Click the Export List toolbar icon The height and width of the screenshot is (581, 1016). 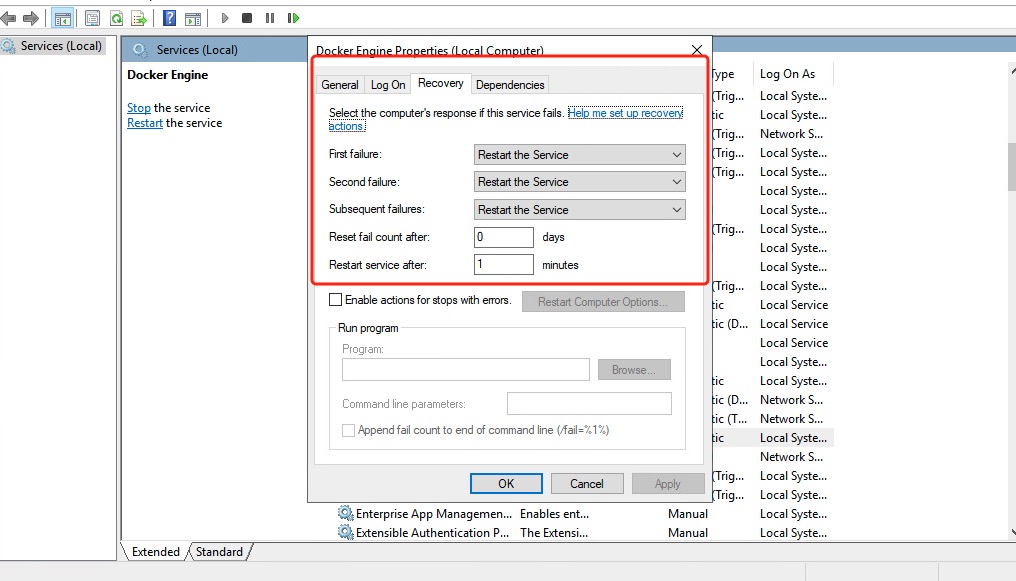139,18
